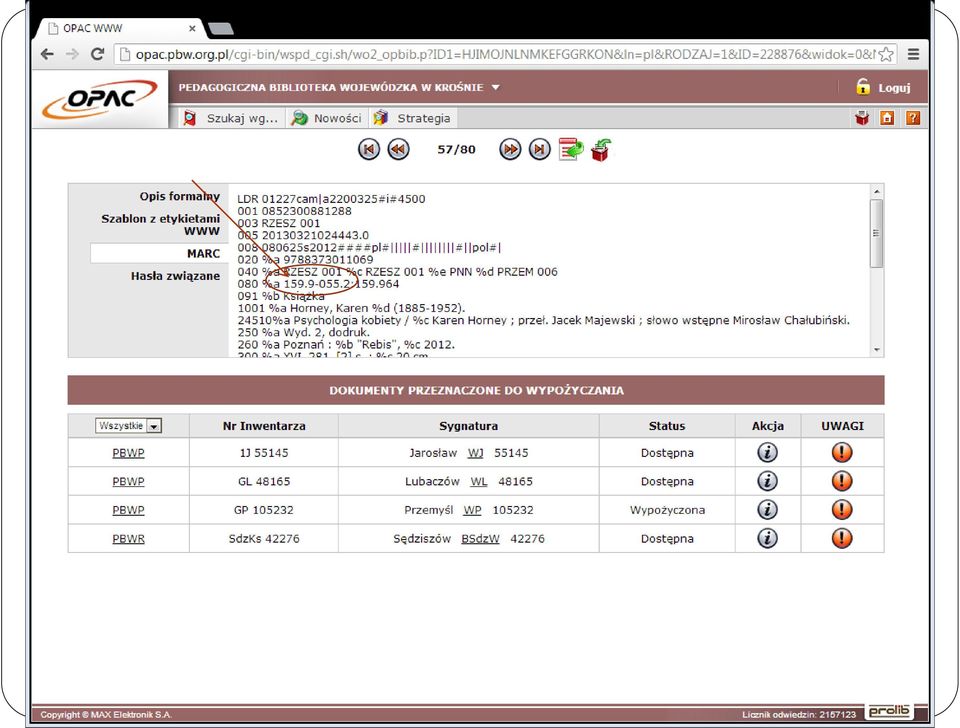960x728 pixels.
Task: Switch to Szablon z etykietami WWW view
Action: point(160,225)
